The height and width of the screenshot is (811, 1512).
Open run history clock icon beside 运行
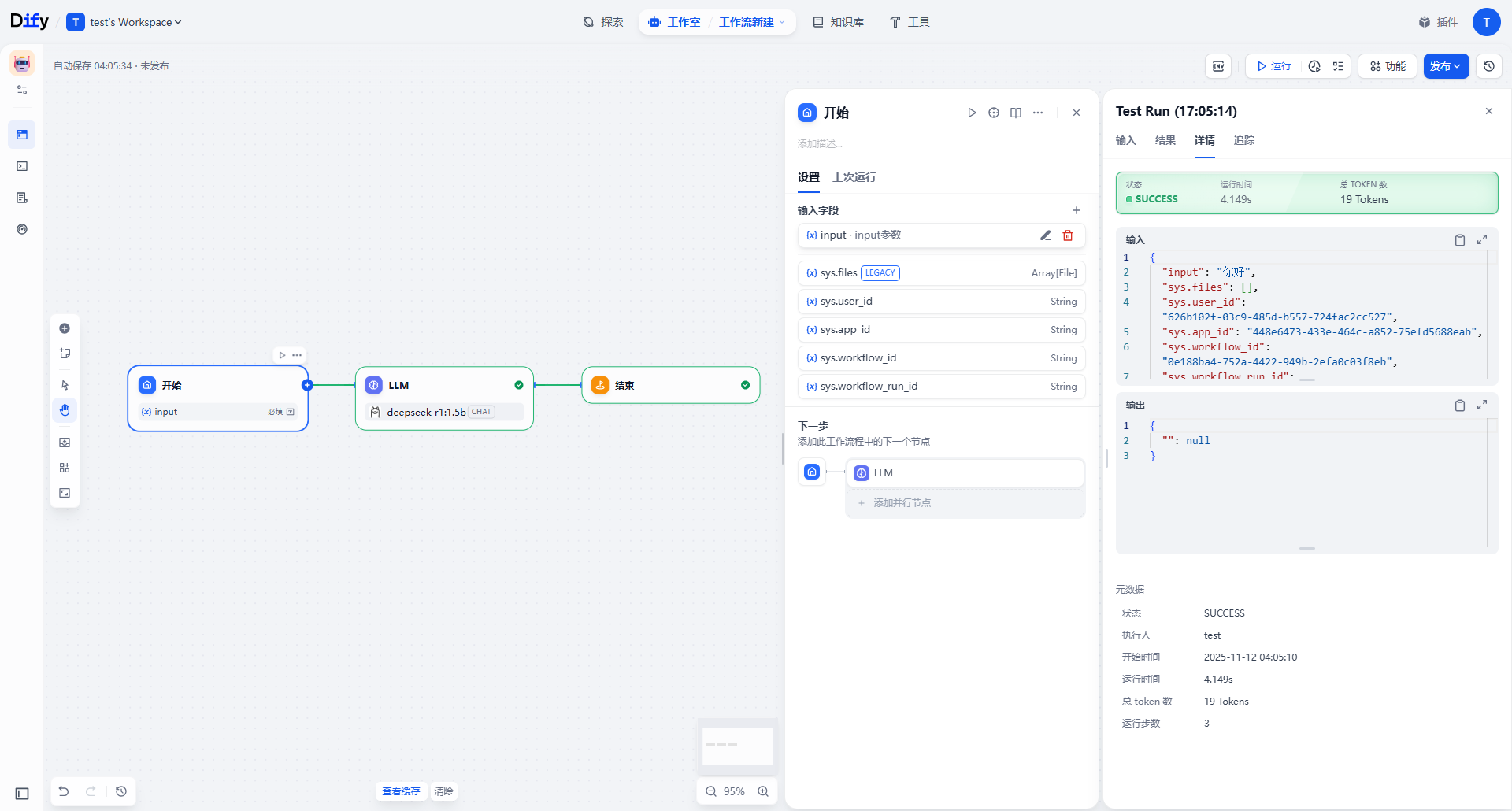coord(1314,66)
